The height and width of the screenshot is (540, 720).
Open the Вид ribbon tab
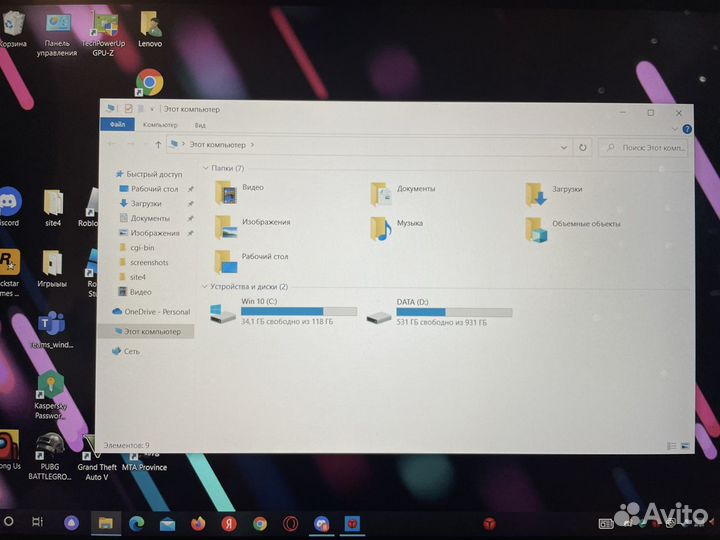tap(200, 125)
